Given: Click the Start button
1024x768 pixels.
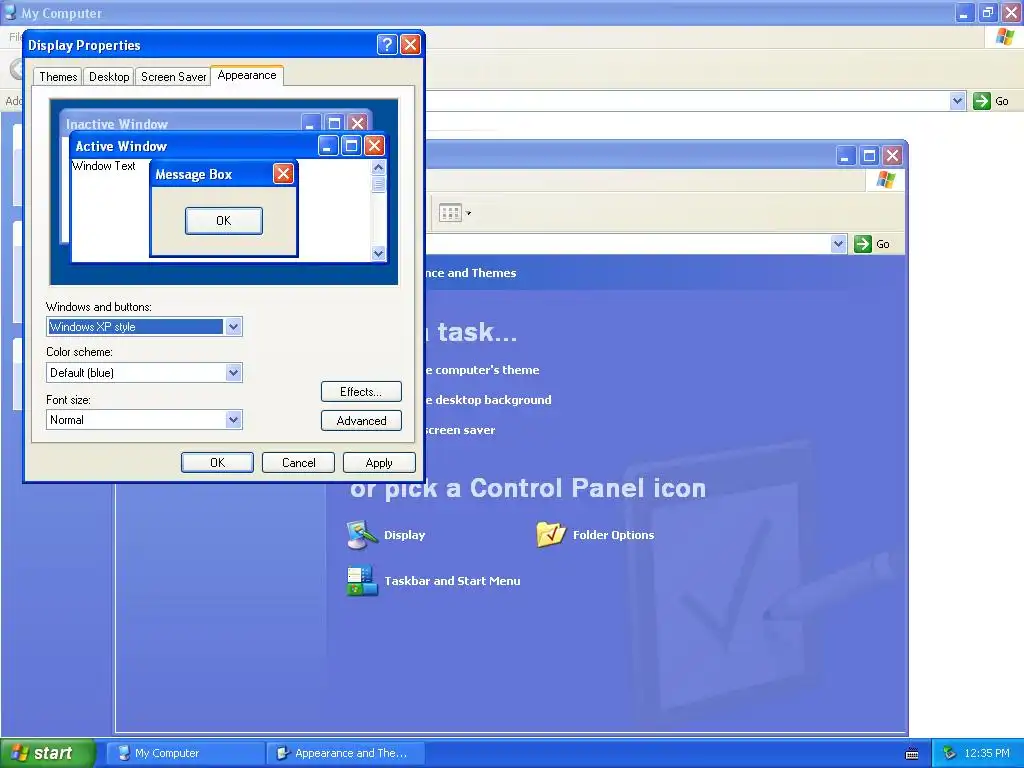Looking at the screenshot, I should click(x=48, y=753).
